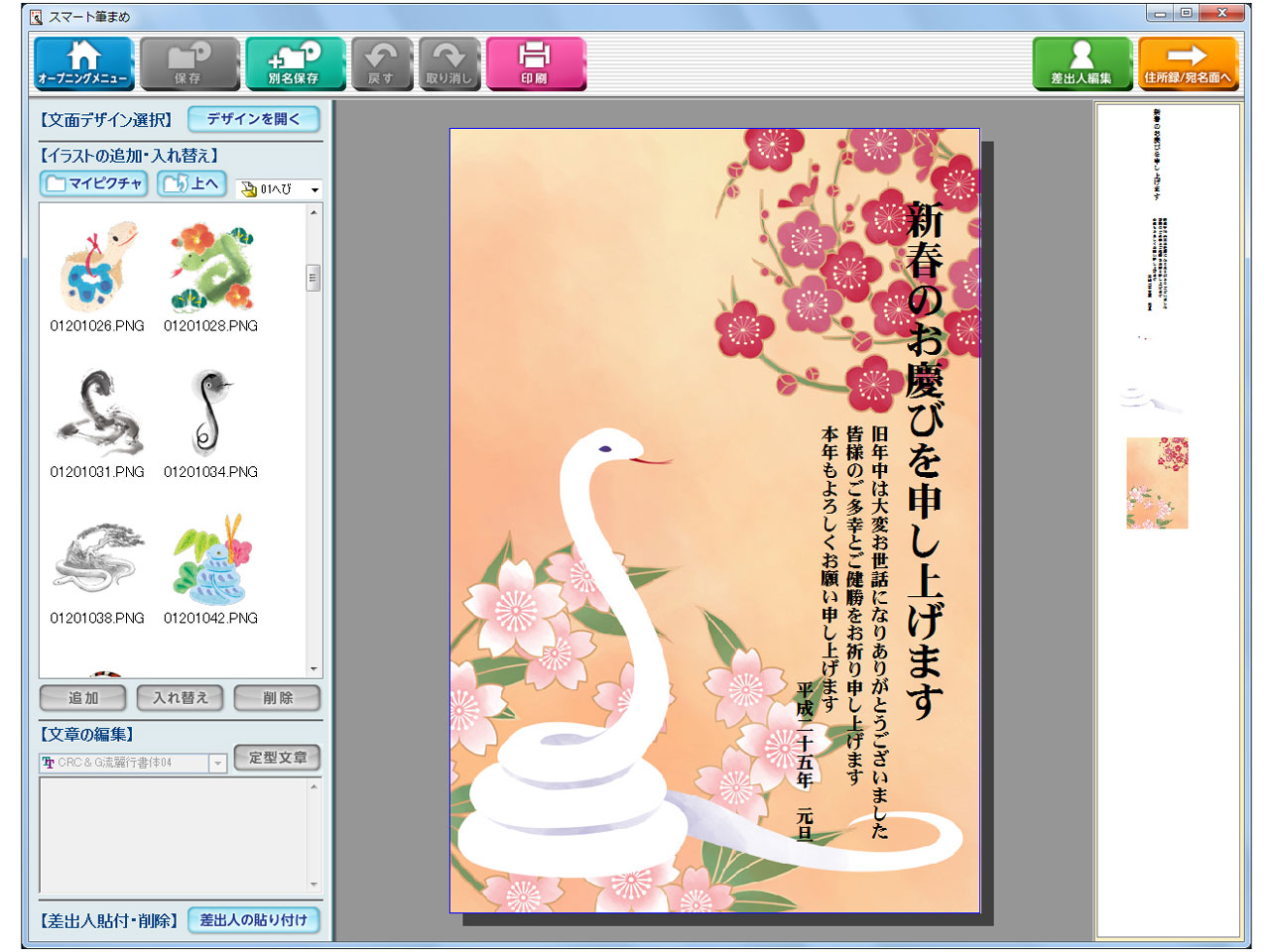Open the 差出人編集 sender editor icon
This screenshot has height=952, width=1270.
tap(1080, 63)
